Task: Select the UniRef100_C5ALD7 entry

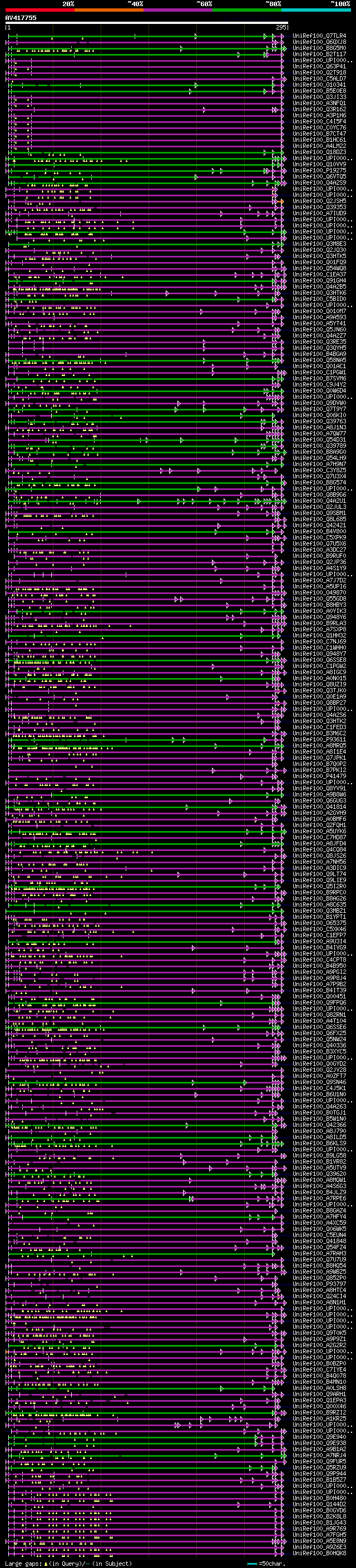Action: point(319,78)
